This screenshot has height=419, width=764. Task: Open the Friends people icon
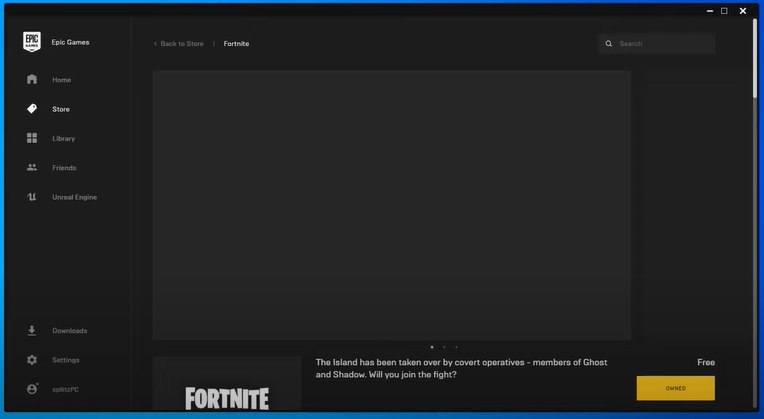pyautogui.click(x=32, y=168)
